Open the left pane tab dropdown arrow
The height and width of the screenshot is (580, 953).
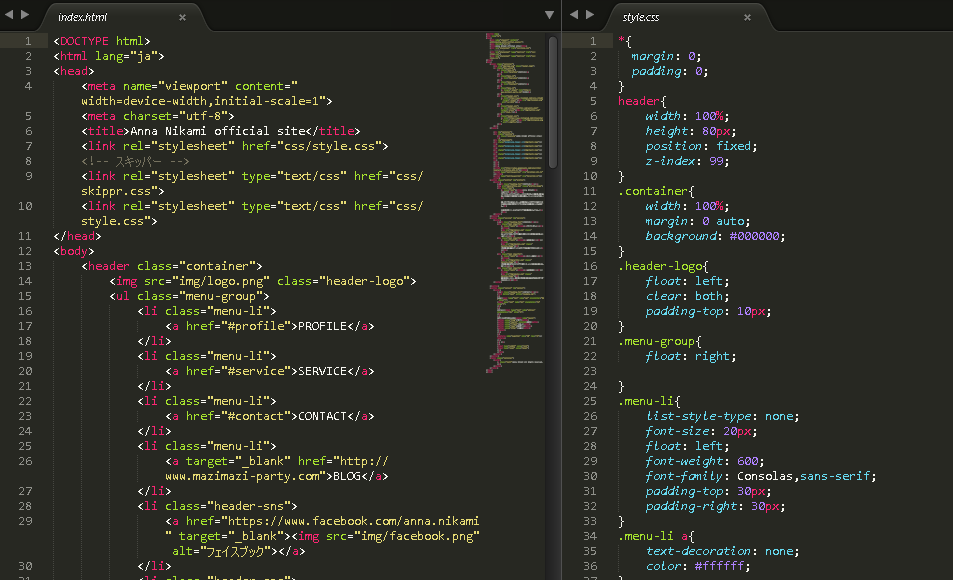point(549,15)
